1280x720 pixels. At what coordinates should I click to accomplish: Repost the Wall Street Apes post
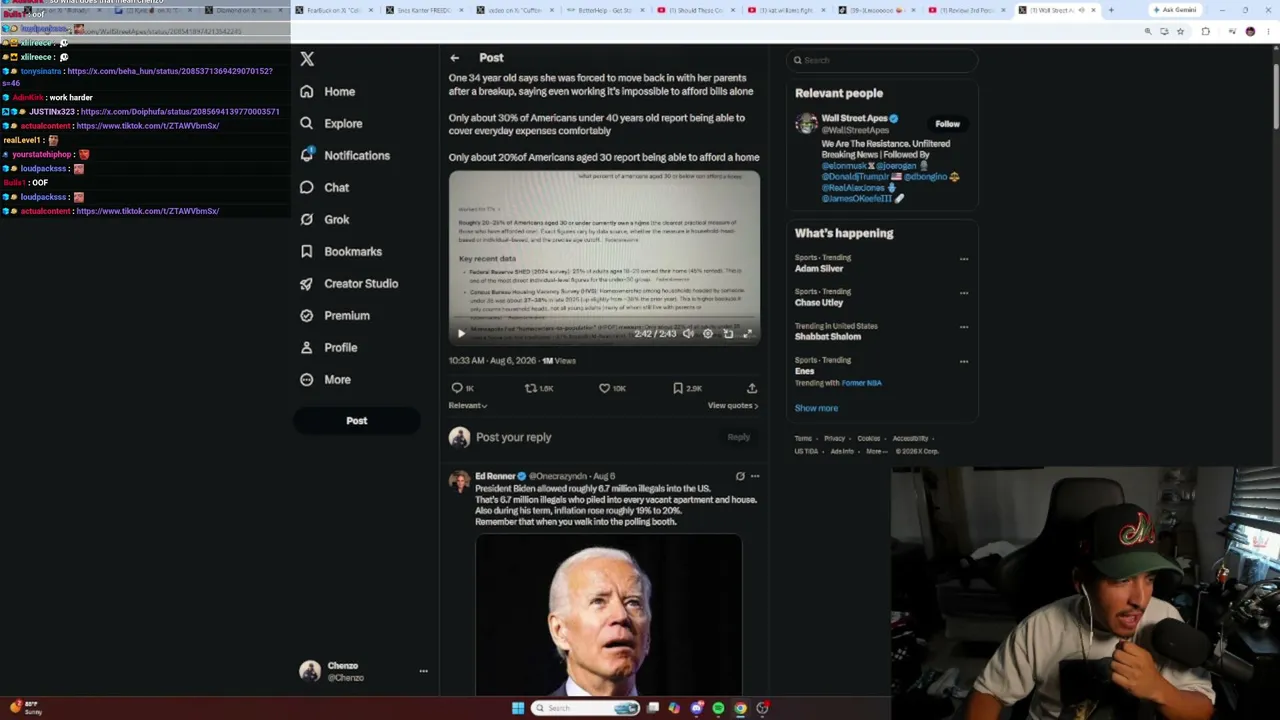coord(531,388)
